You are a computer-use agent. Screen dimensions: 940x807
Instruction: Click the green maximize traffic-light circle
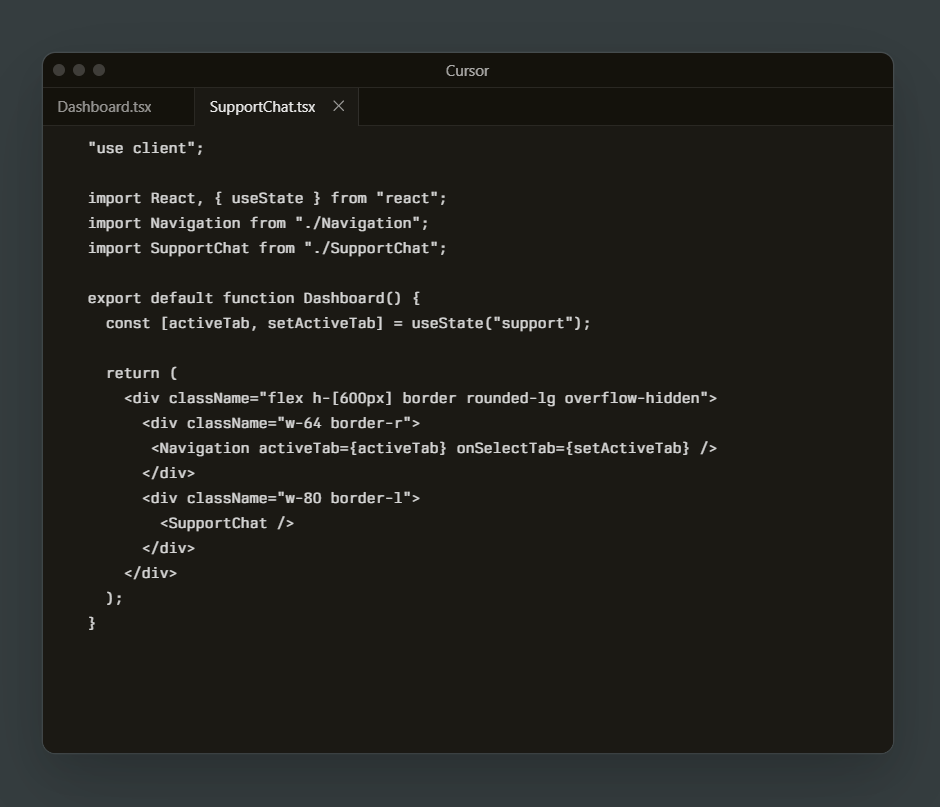point(98,70)
